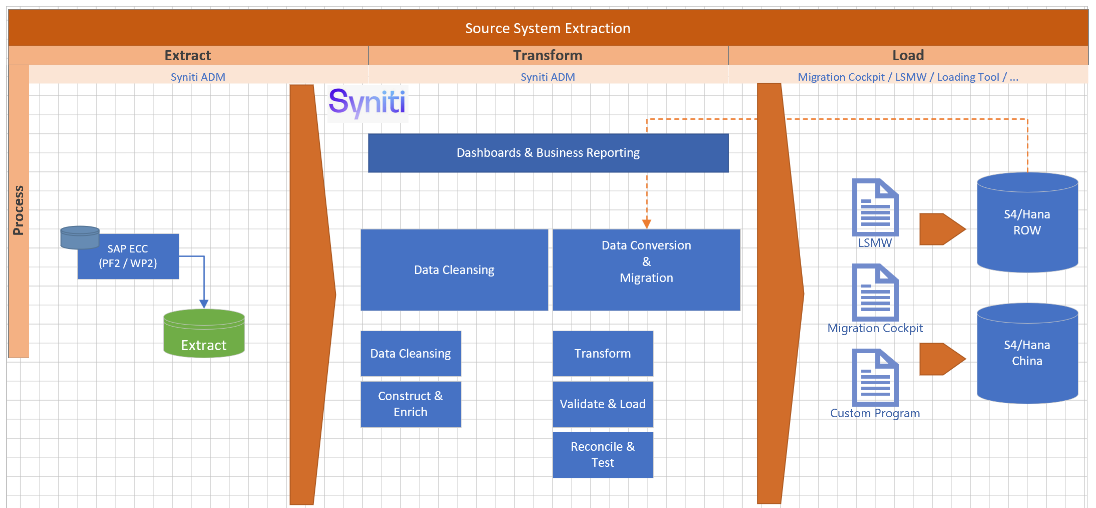Viewport: 1096px width, 508px height.
Task: Select the Migration Cockpit document icon
Action: (x=874, y=291)
